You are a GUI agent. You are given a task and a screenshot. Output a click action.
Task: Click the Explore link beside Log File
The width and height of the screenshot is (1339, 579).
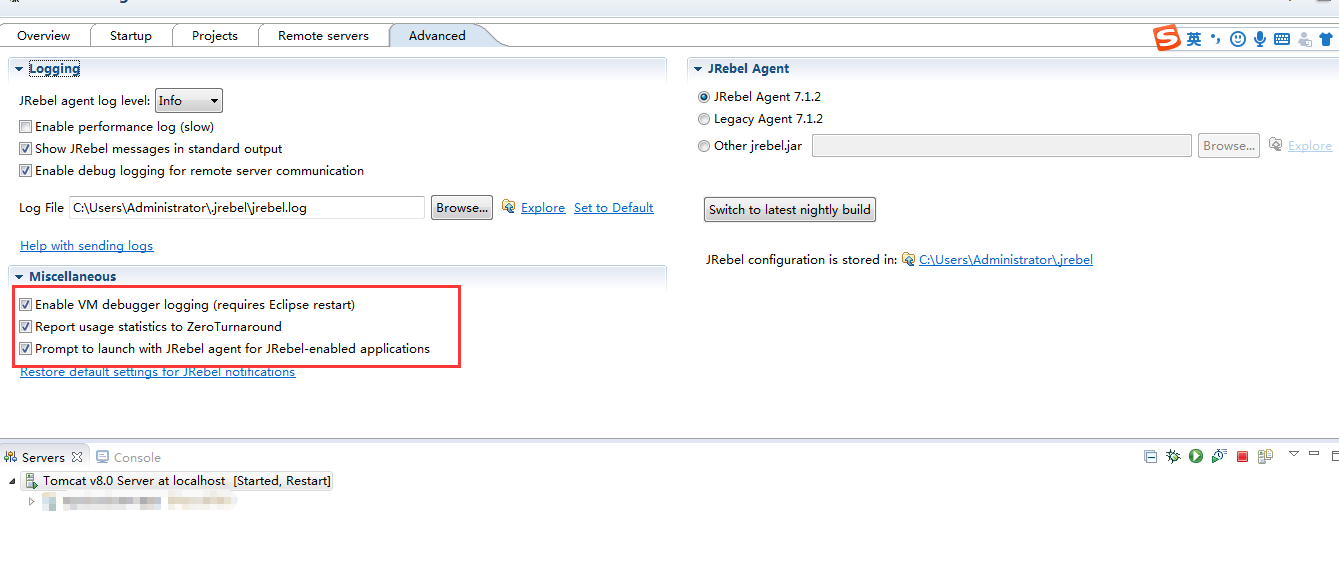click(543, 208)
